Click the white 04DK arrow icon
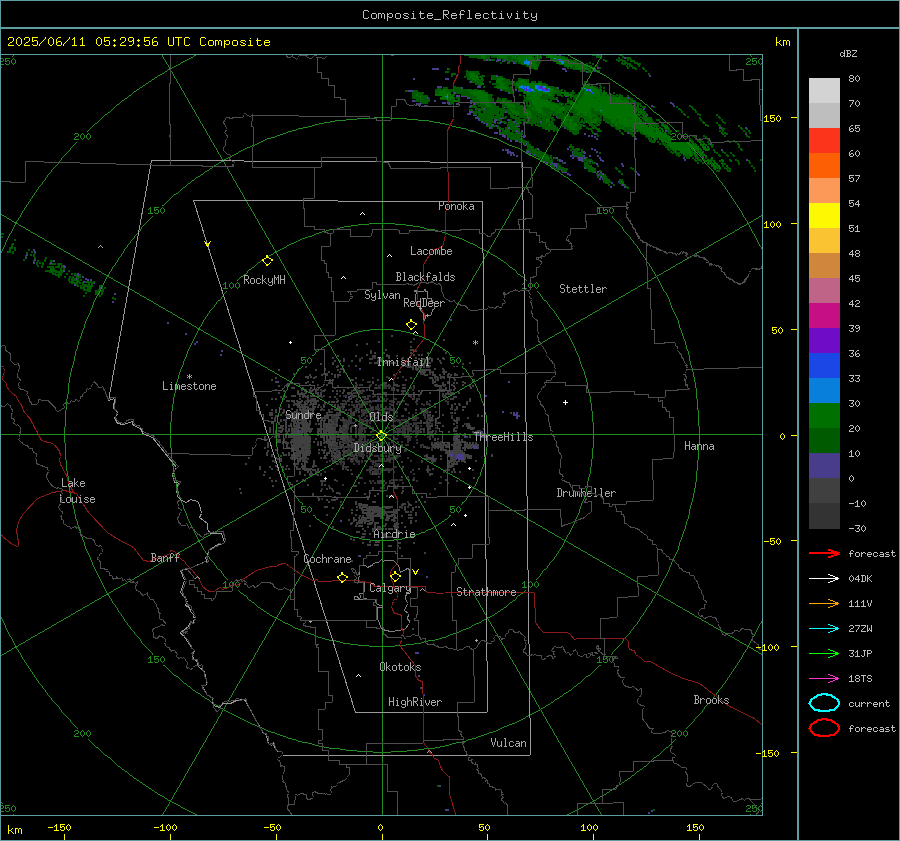 click(824, 579)
